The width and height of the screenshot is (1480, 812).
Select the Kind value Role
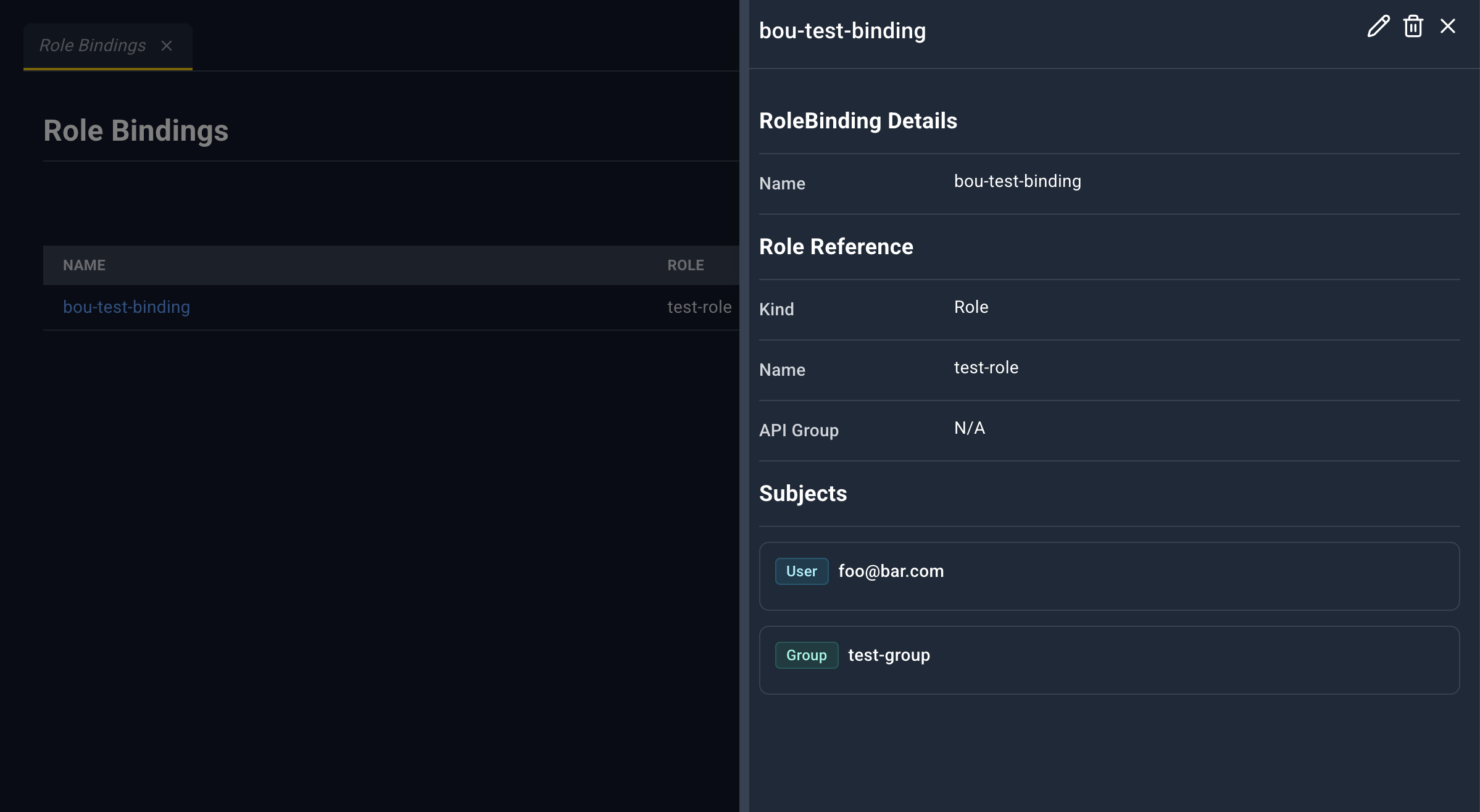(x=971, y=307)
